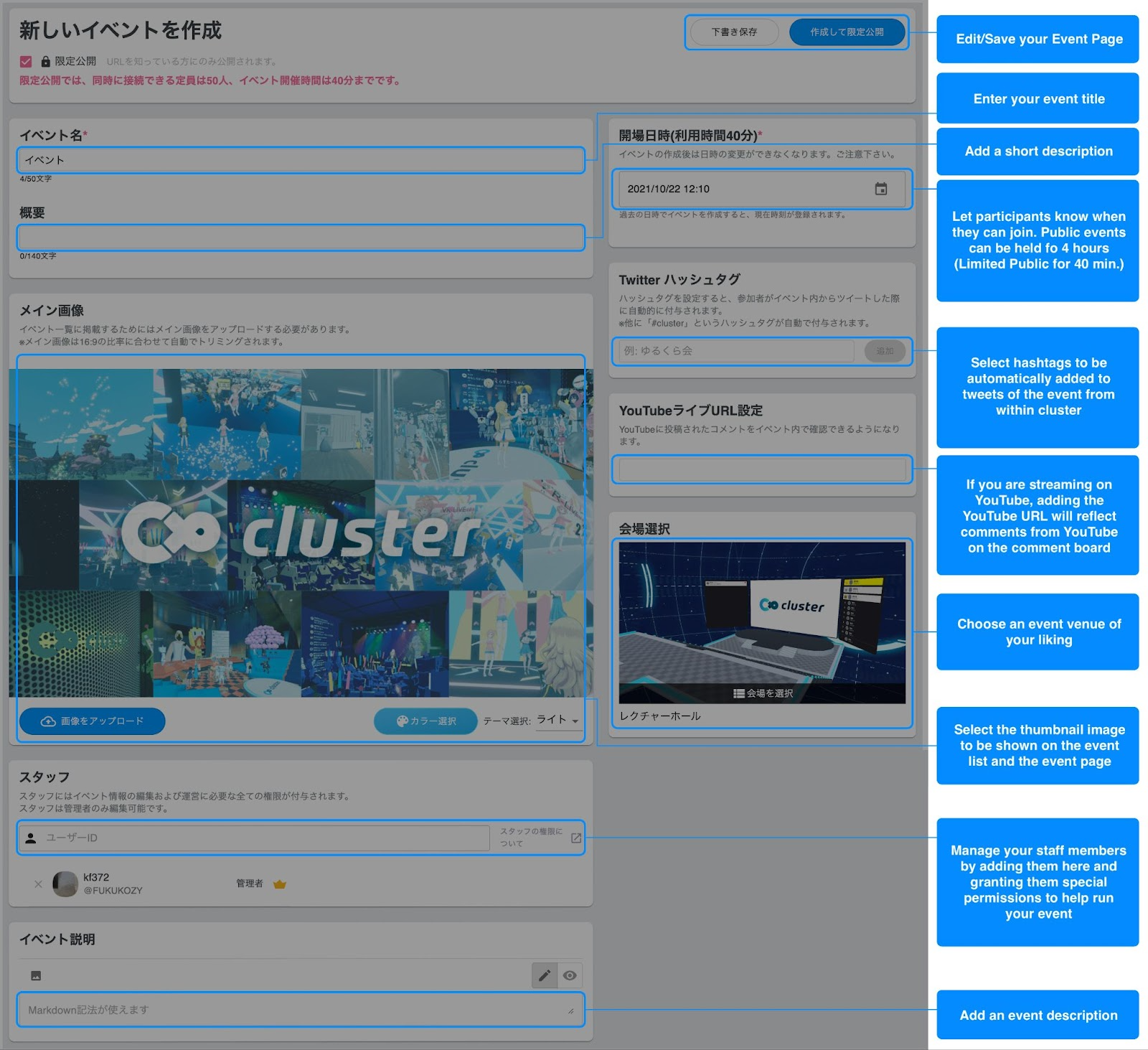Focus the Markdown description text area
1148x1050 pixels.
(301, 1010)
